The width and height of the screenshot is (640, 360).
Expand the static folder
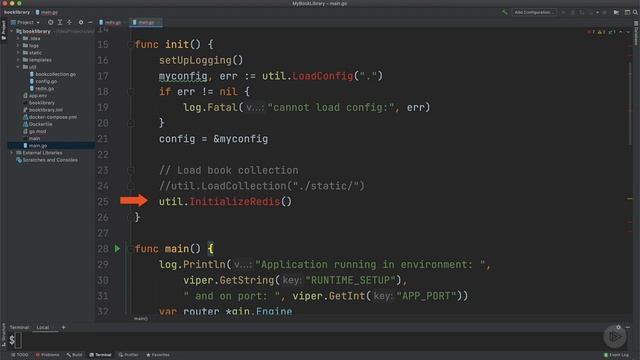(18, 53)
